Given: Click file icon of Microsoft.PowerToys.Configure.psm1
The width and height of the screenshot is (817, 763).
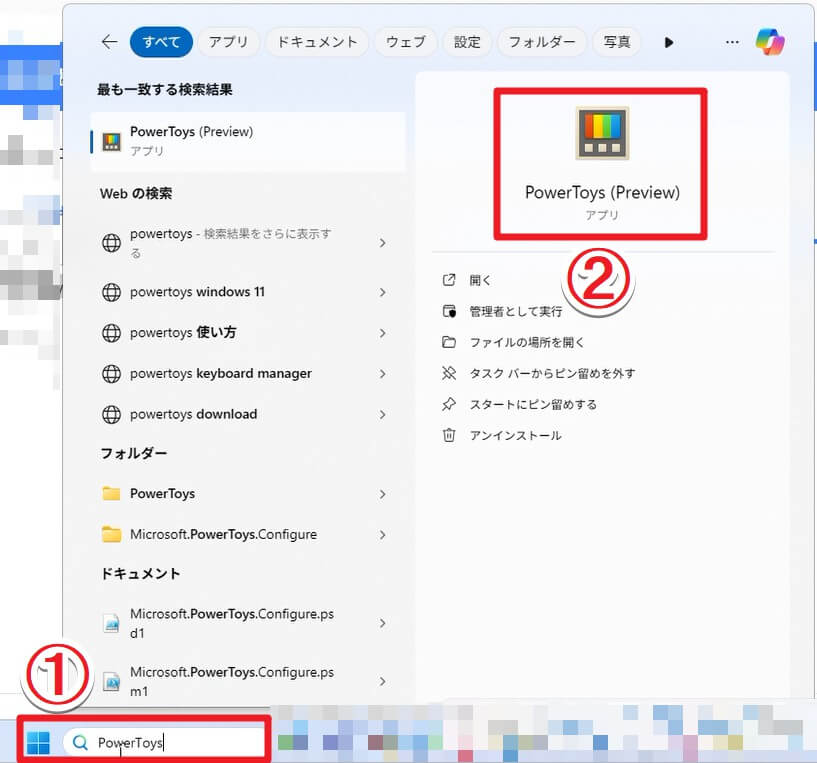Looking at the screenshot, I should tap(112, 682).
